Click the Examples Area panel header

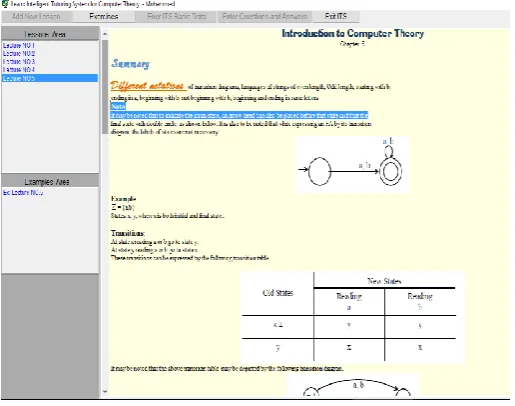50,182
